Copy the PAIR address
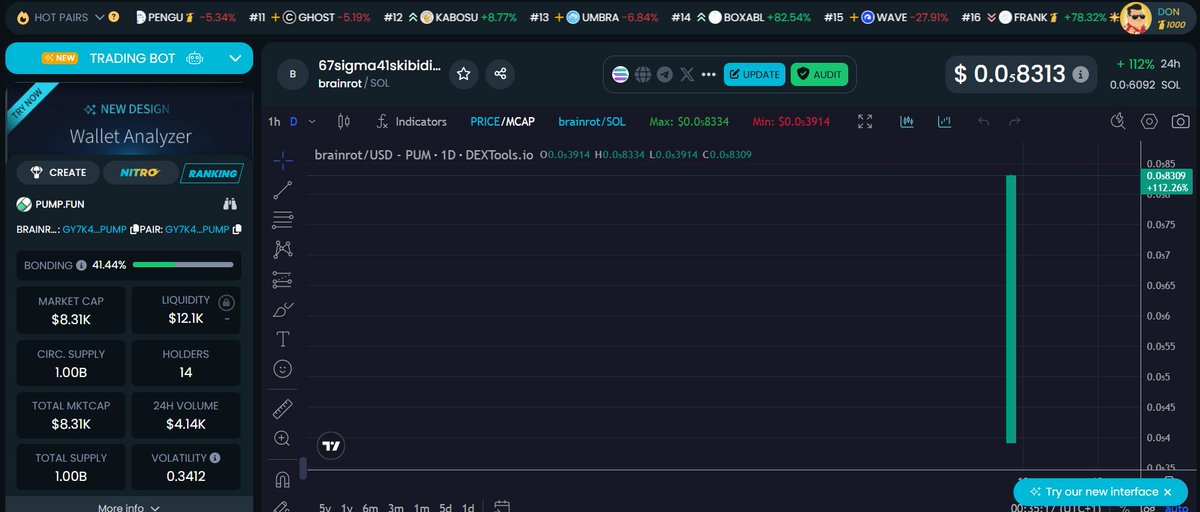The image size is (1200, 512). 237,229
